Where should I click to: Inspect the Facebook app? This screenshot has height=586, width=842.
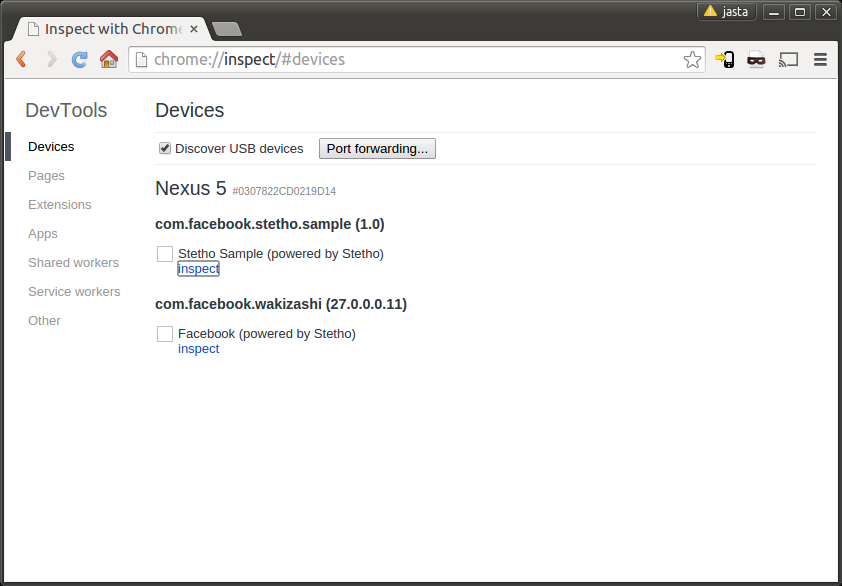point(198,348)
